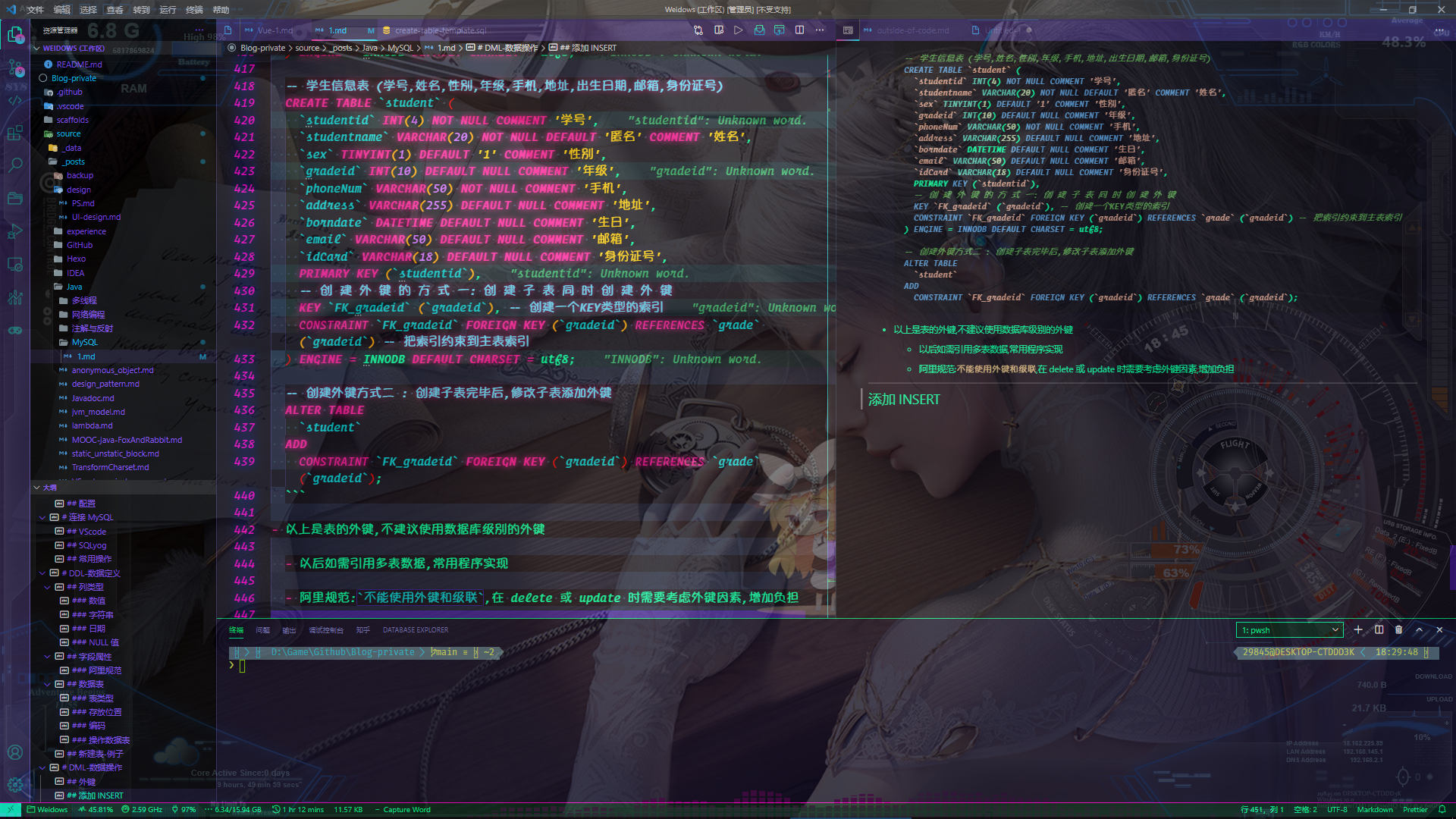Image resolution: width=1456 pixels, height=819 pixels.
Task: Split the terminal panel
Action: [1379, 629]
